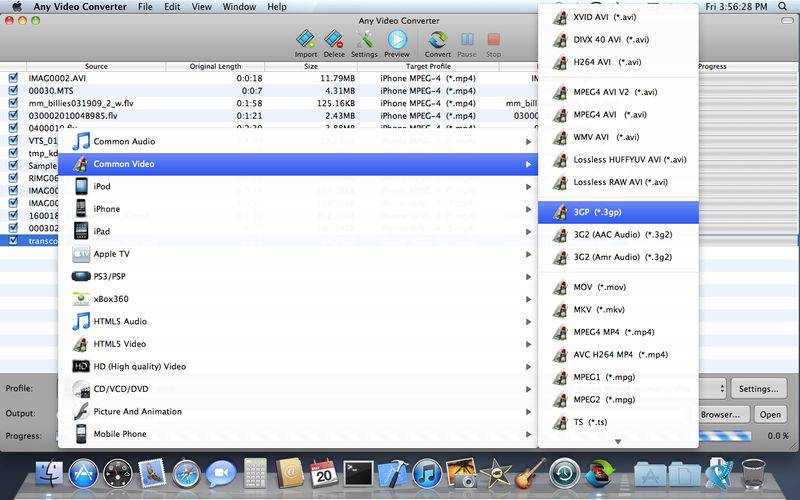The image size is (800, 500).
Task: Open App Store from the Dock
Action: 83,473
